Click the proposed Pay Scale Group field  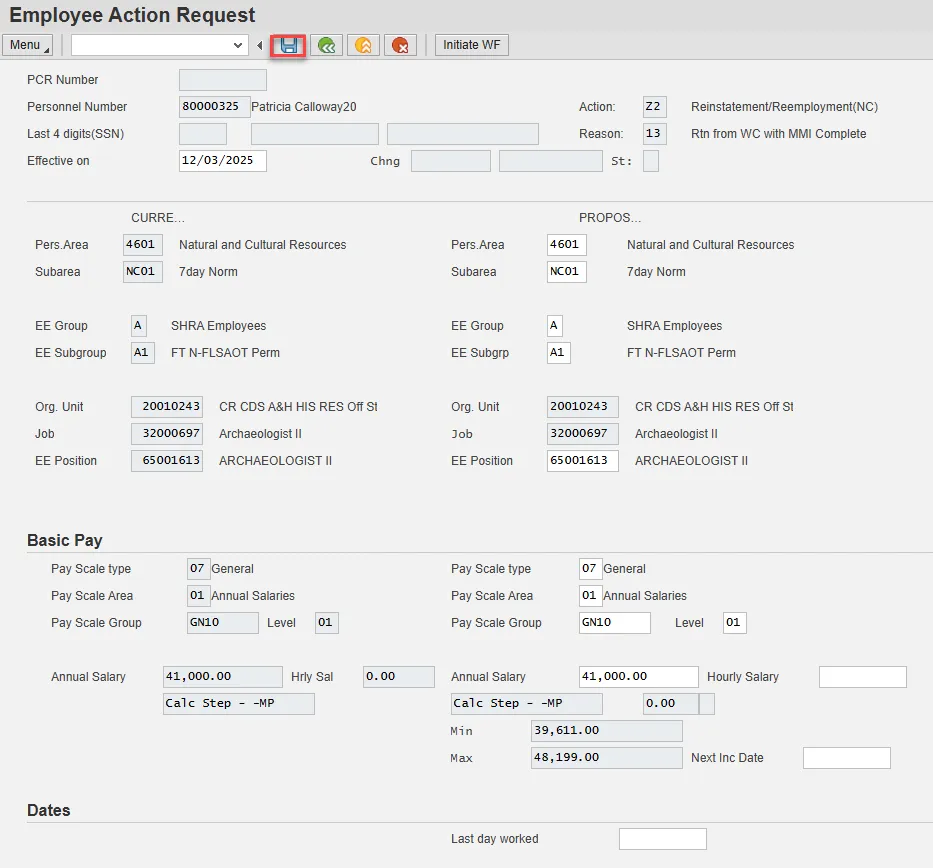(614, 623)
